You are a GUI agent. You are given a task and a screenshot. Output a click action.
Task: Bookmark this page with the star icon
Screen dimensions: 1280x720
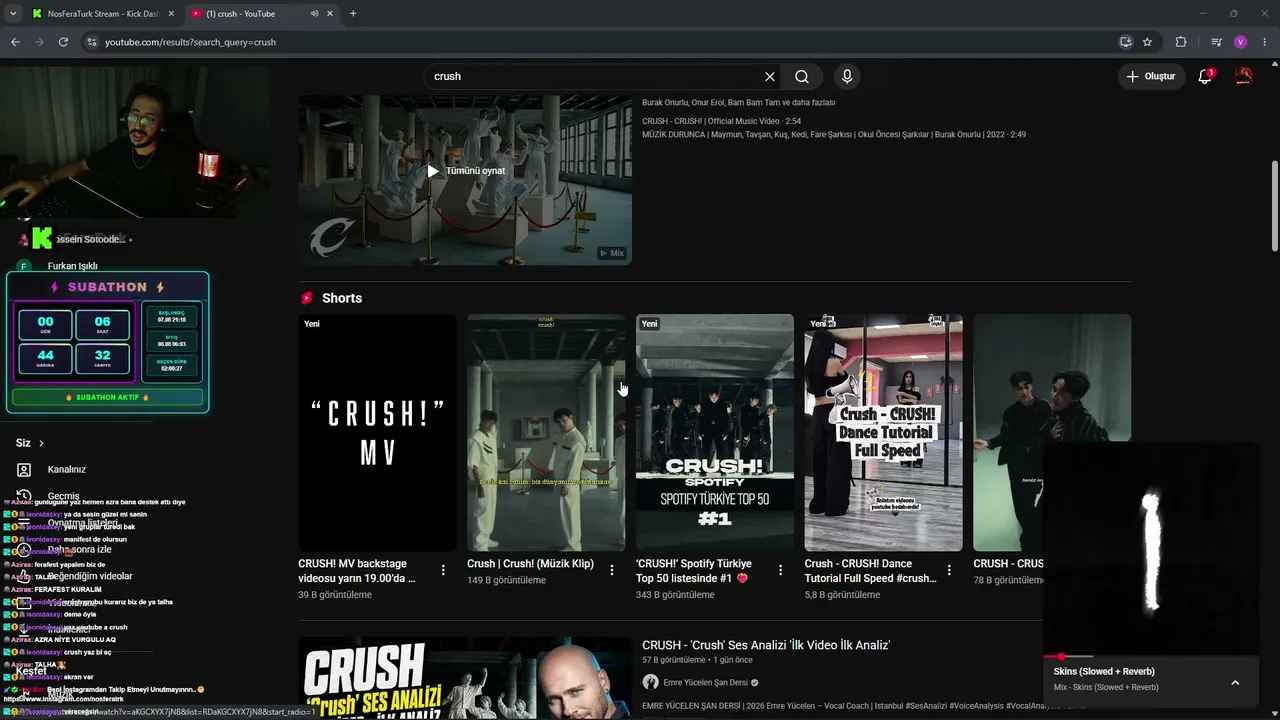click(1147, 42)
